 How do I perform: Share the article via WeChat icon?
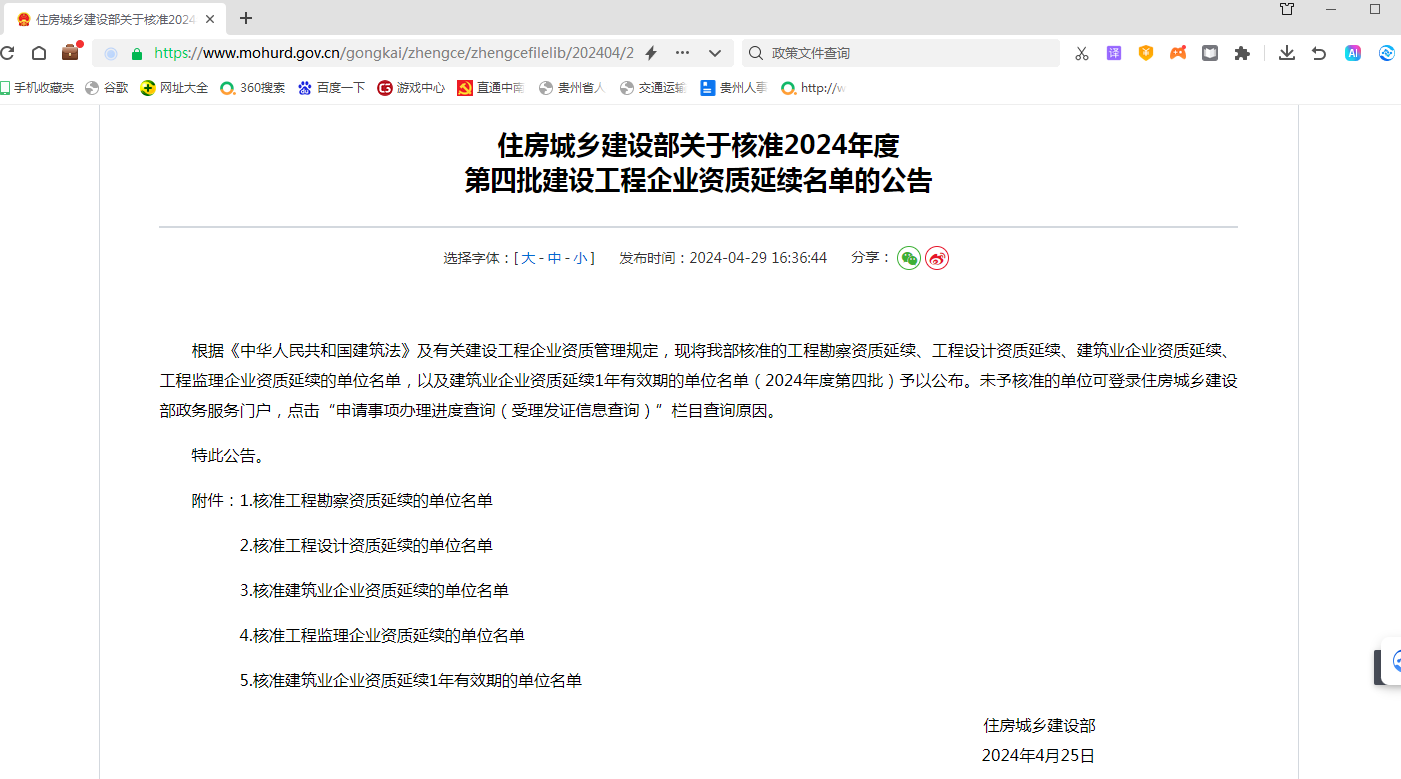[x=908, y=258]
